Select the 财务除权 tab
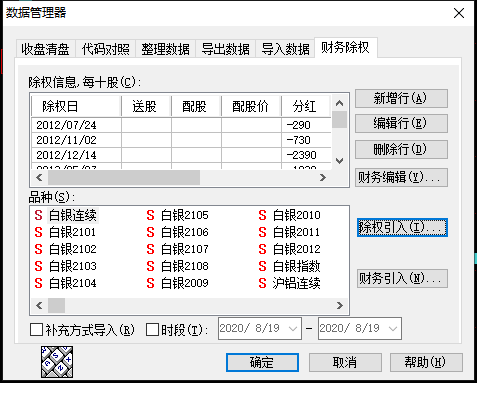Image resolution: width=493 pixels, height=396 pixels. point(346,48)
